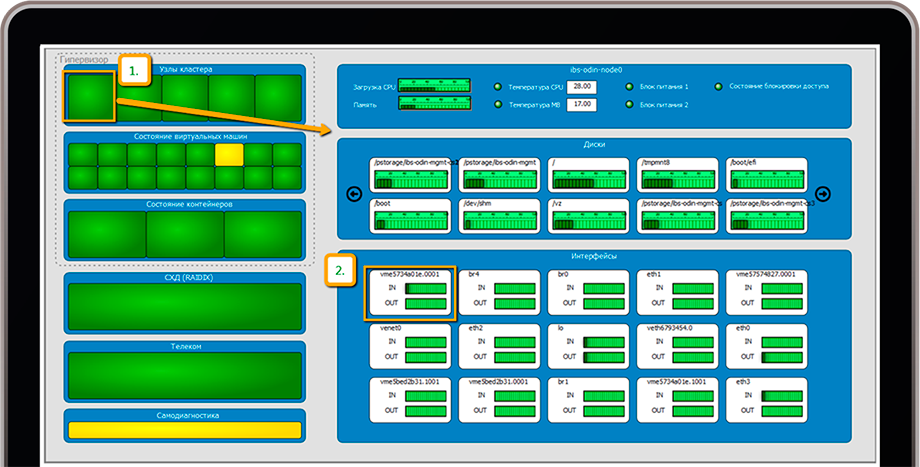Click the Температура CPU status indicator light
Screen dimensions: 920x467
tap(498, 87)
